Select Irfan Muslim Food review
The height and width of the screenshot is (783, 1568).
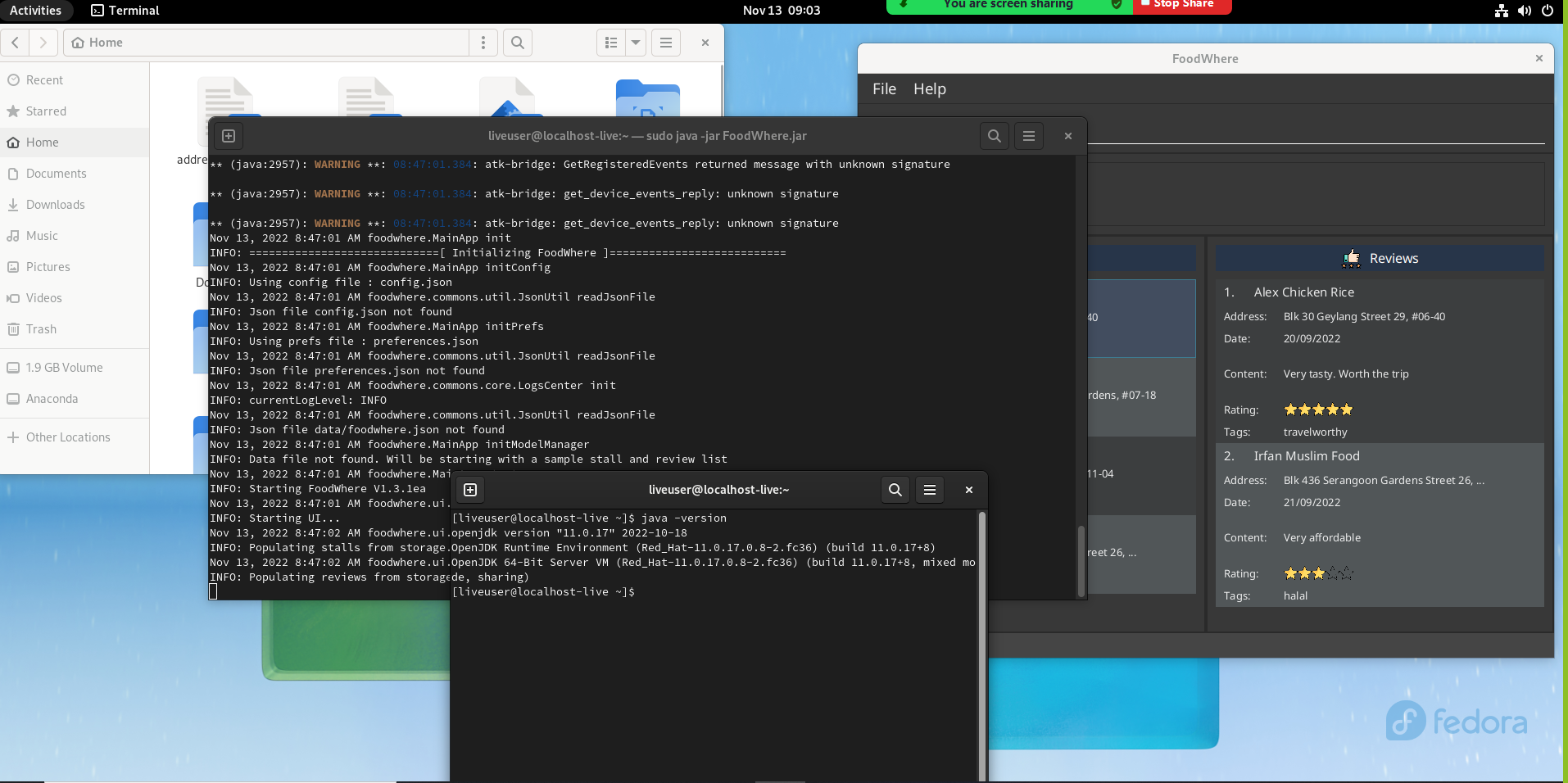coord(1380,525)
